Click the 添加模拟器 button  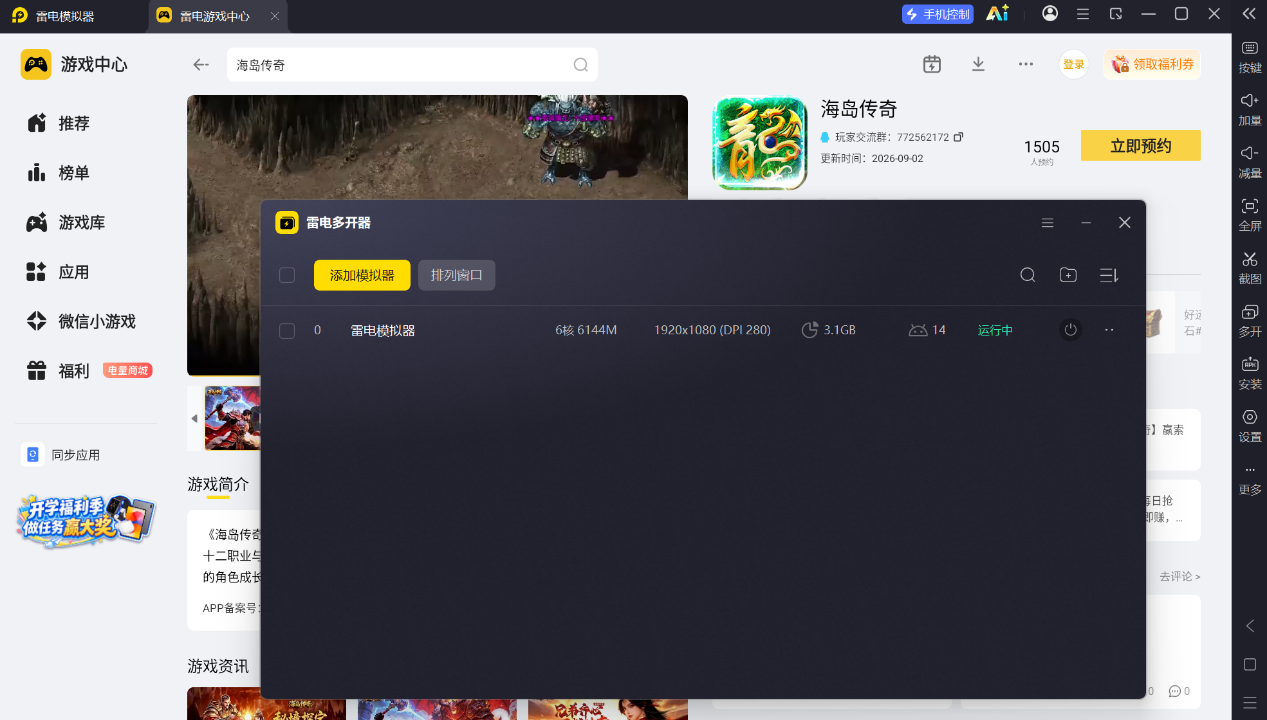click(362, 275)
